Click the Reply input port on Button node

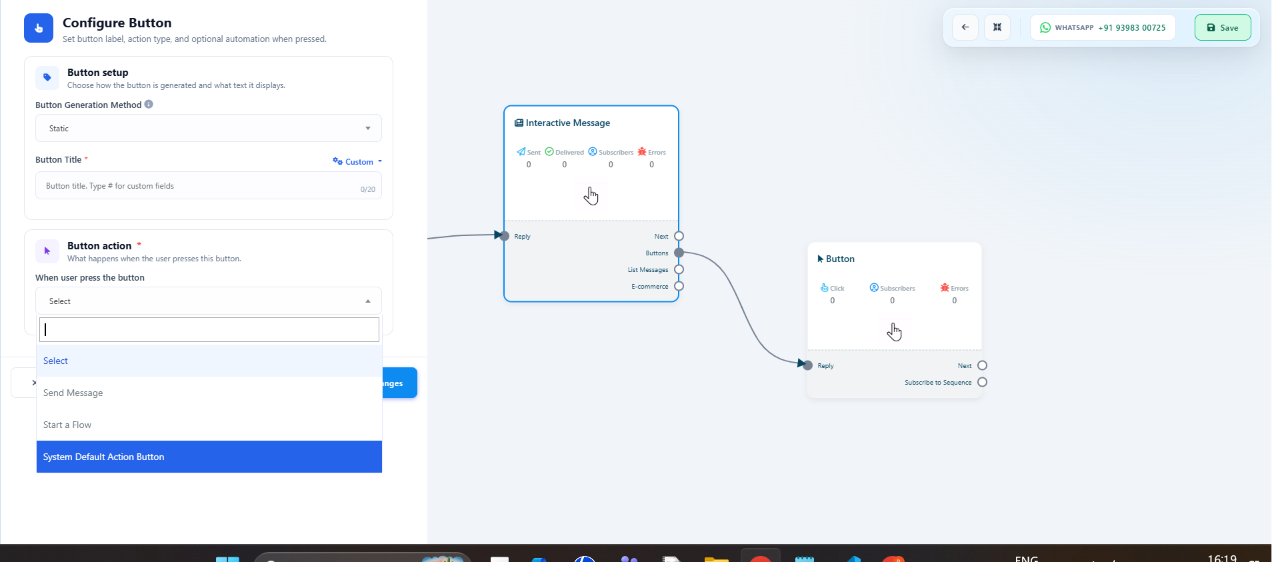(x=807, y=365)
